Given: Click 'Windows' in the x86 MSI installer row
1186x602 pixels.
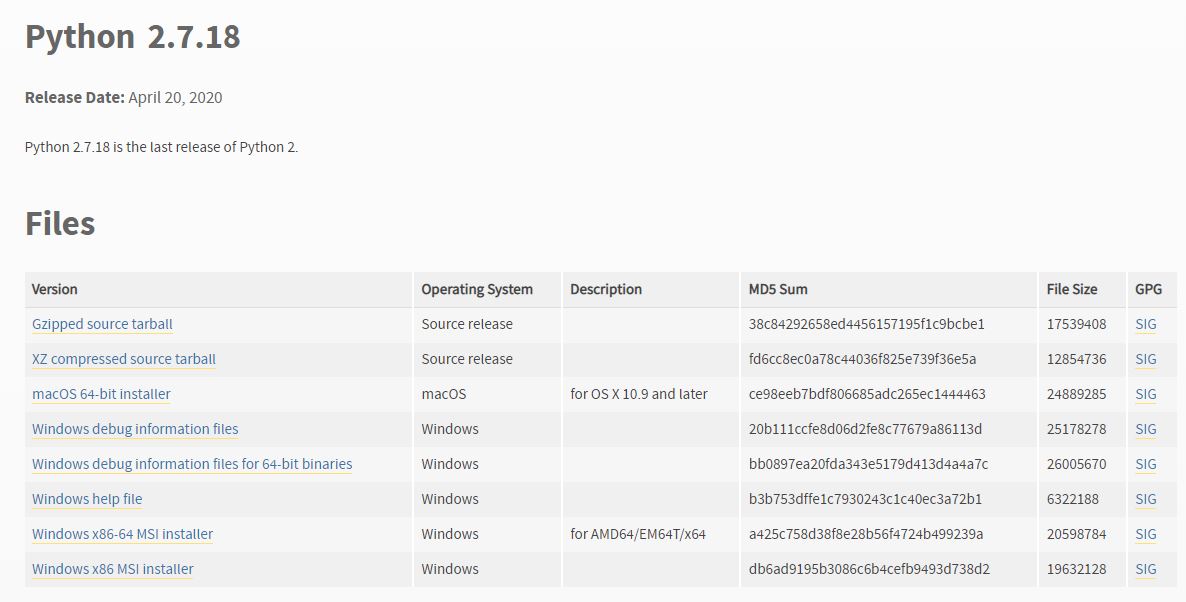Looking at the screenshot, I should click(x=450, y=569).
